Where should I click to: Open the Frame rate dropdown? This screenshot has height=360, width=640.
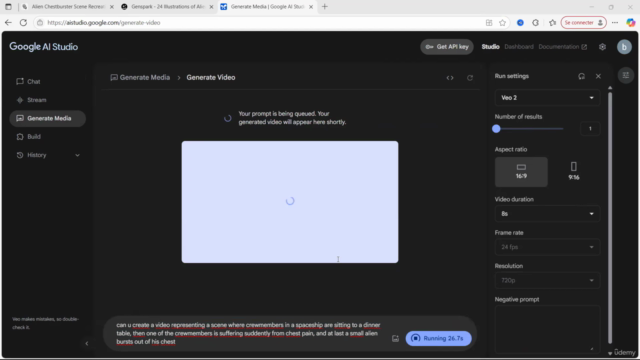[547, 247]
